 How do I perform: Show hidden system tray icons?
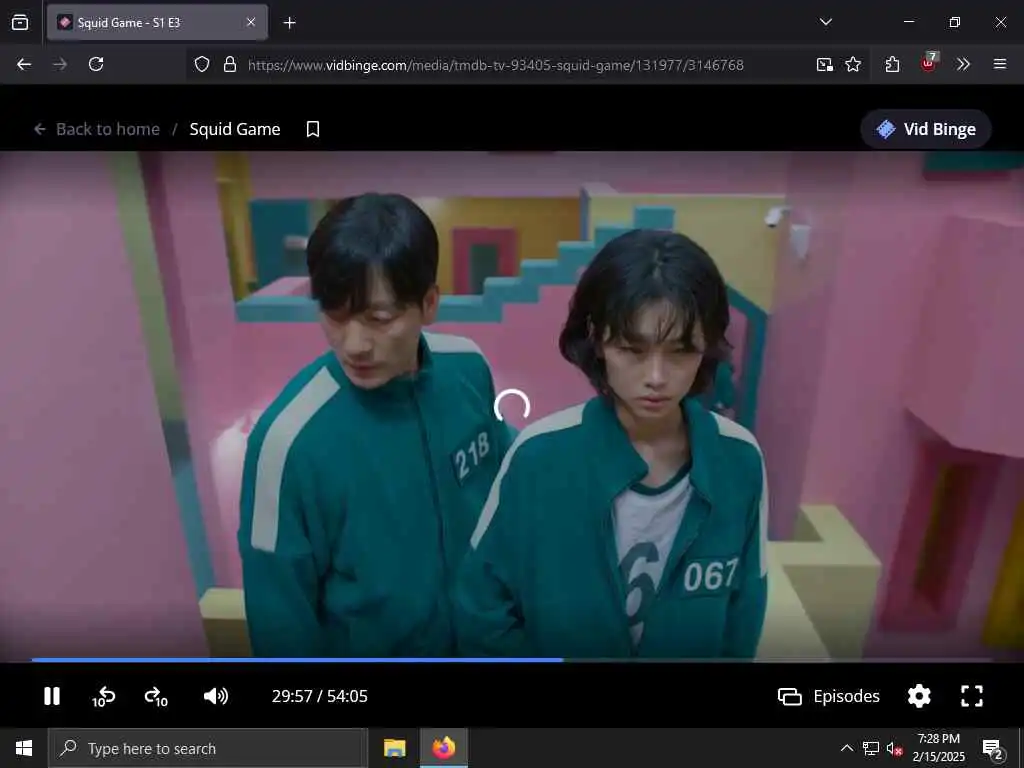pos(846,748)
